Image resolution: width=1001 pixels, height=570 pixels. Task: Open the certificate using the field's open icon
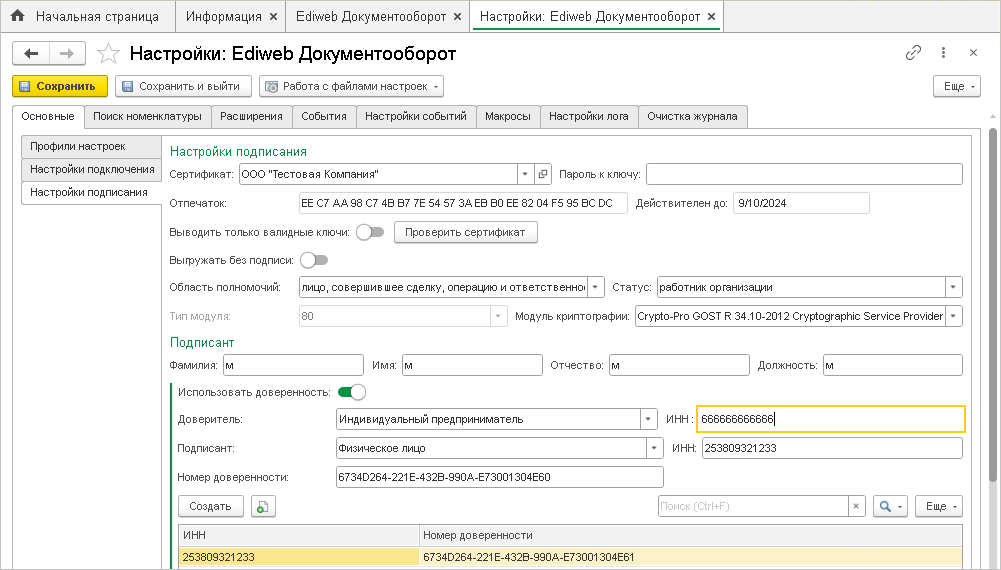543,174
